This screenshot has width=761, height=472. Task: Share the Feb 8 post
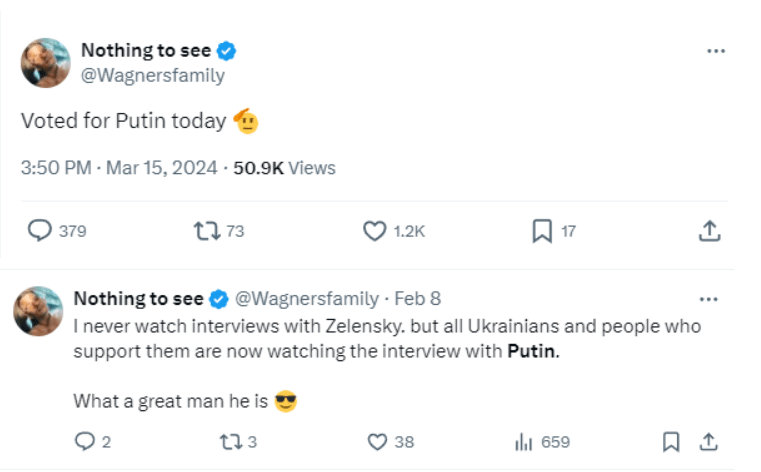tap(708, 441)
